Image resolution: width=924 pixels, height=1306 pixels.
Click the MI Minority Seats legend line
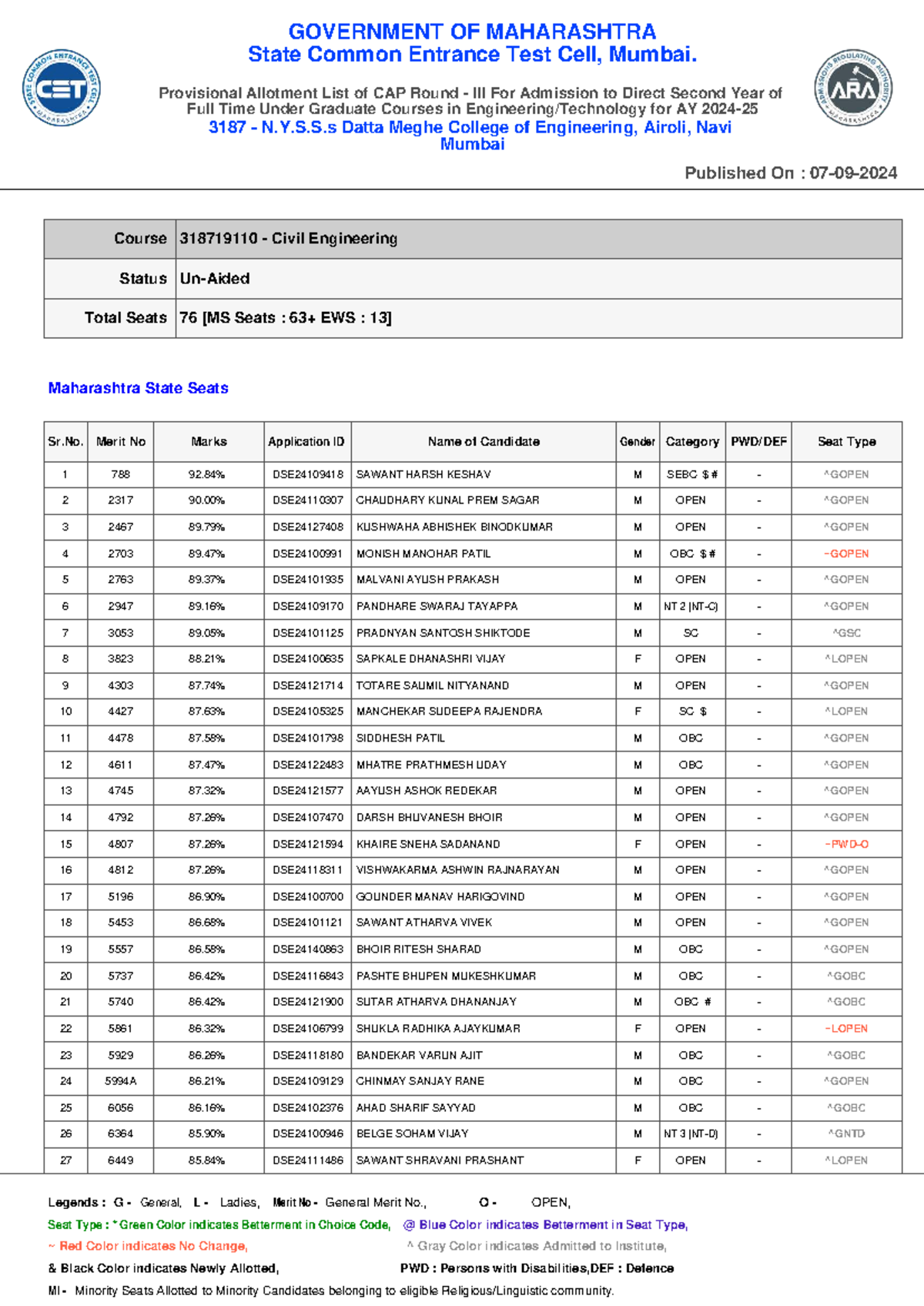pos(331,1291)
